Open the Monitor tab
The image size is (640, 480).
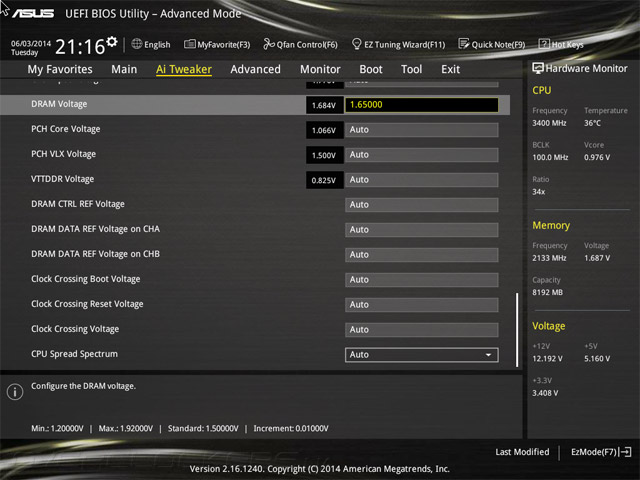click(x=320, y=69)
